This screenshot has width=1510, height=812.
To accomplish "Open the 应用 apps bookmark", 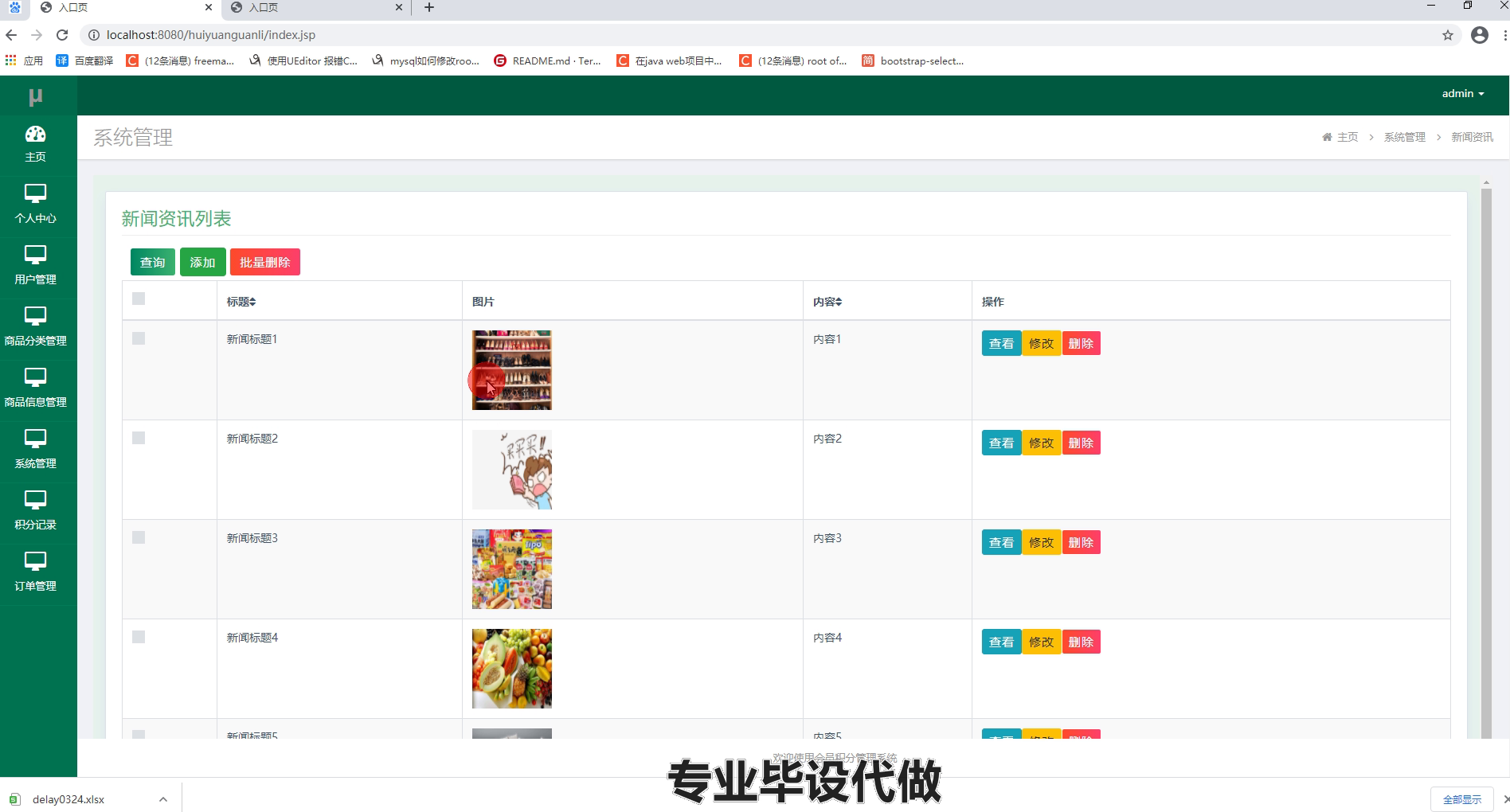I will [24, 61].
